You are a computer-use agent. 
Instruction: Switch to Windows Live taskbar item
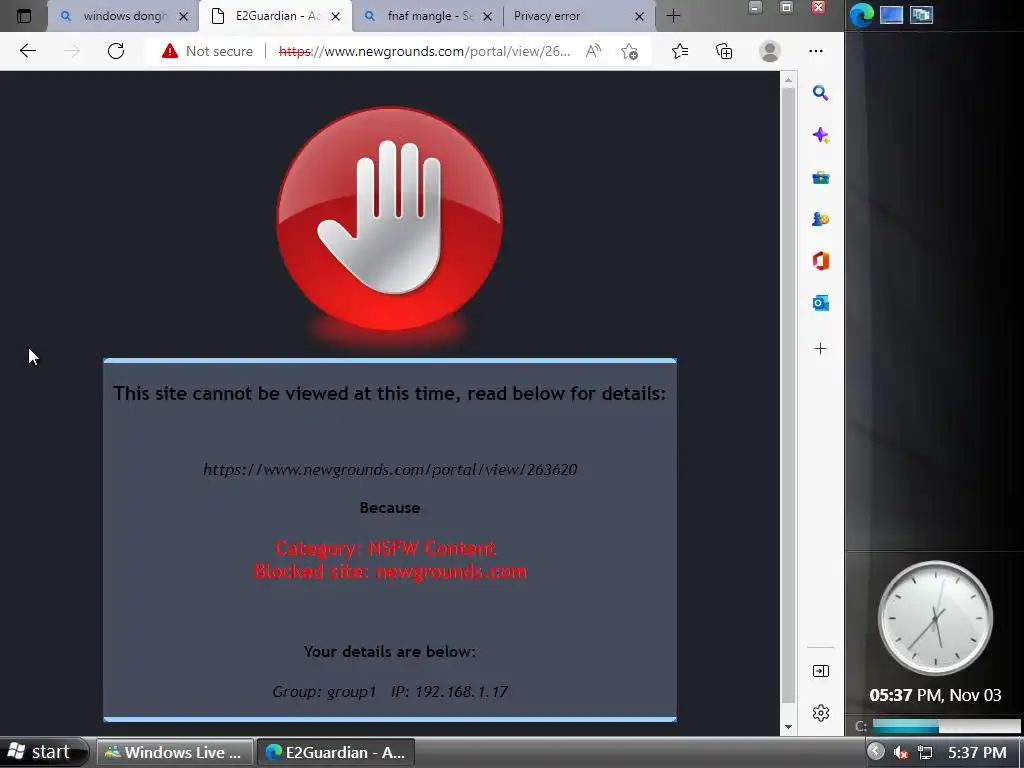(174, 752)
